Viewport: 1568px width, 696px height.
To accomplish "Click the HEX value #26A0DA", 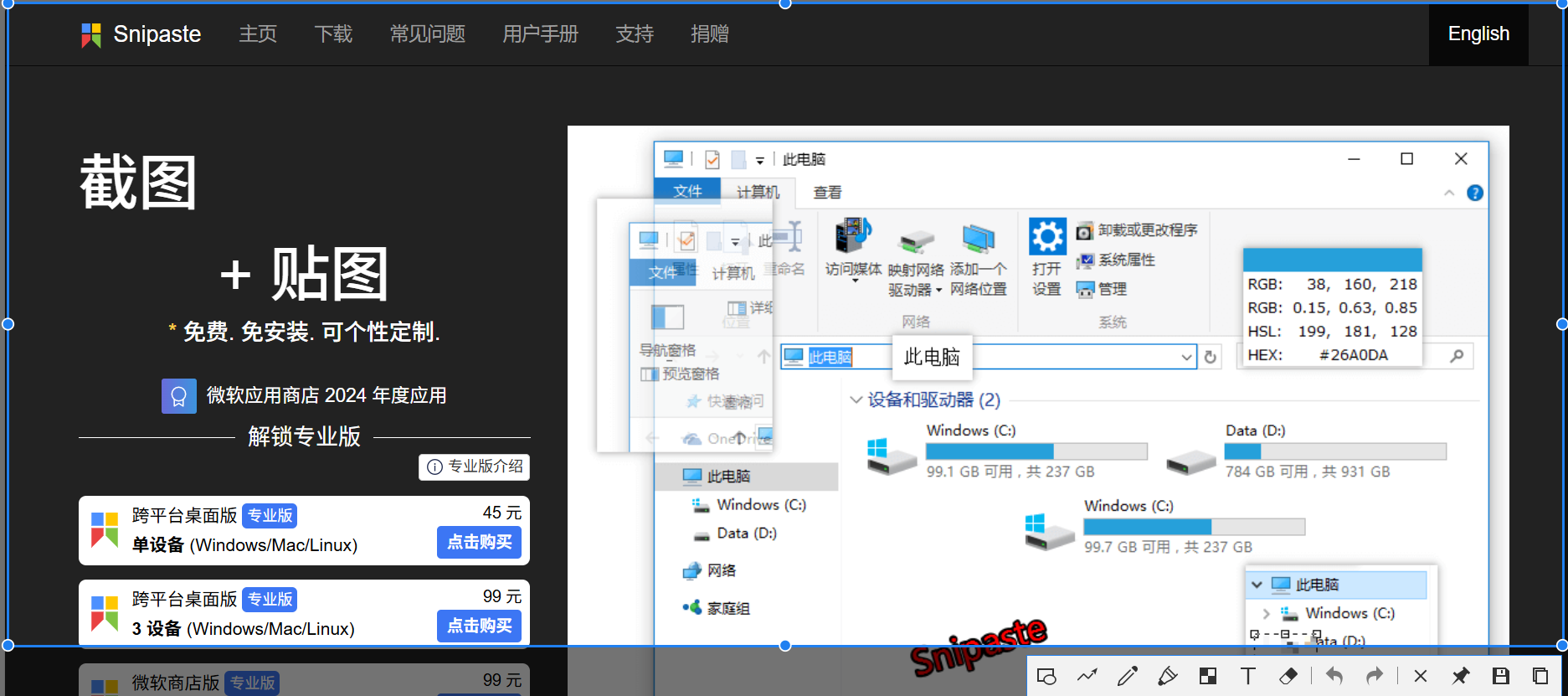I will pyautogui.click(x=1353, y=355).
